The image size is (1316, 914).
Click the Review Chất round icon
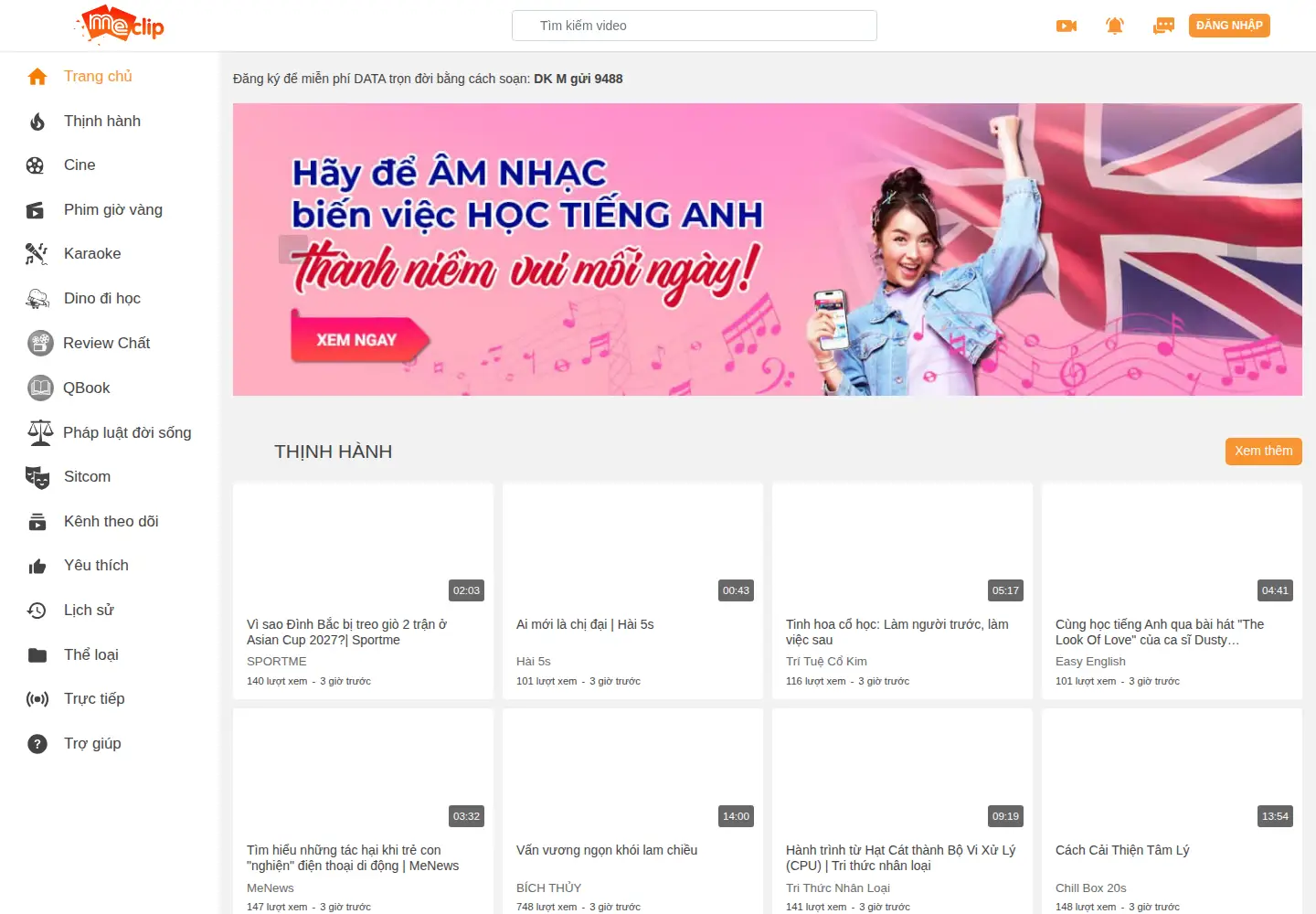click(40, 343)
